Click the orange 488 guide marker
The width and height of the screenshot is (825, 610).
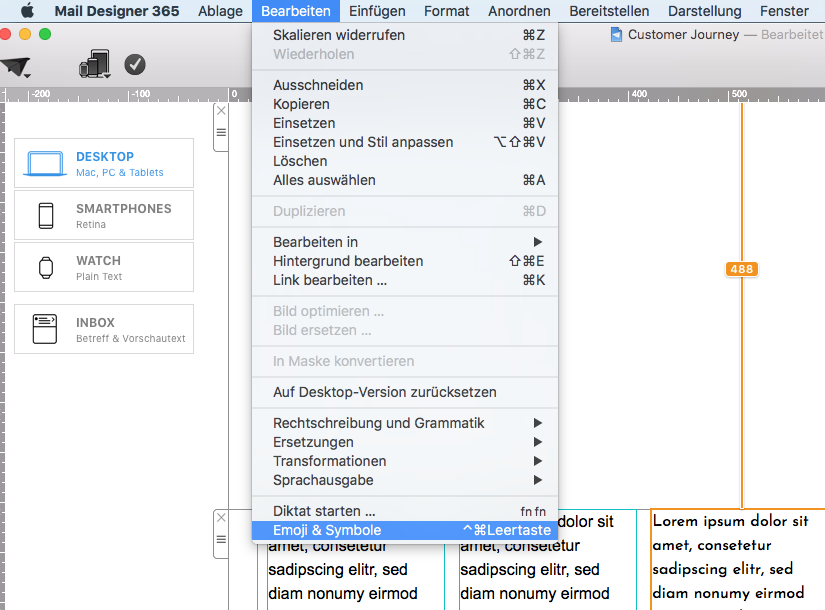pos(742,269)
